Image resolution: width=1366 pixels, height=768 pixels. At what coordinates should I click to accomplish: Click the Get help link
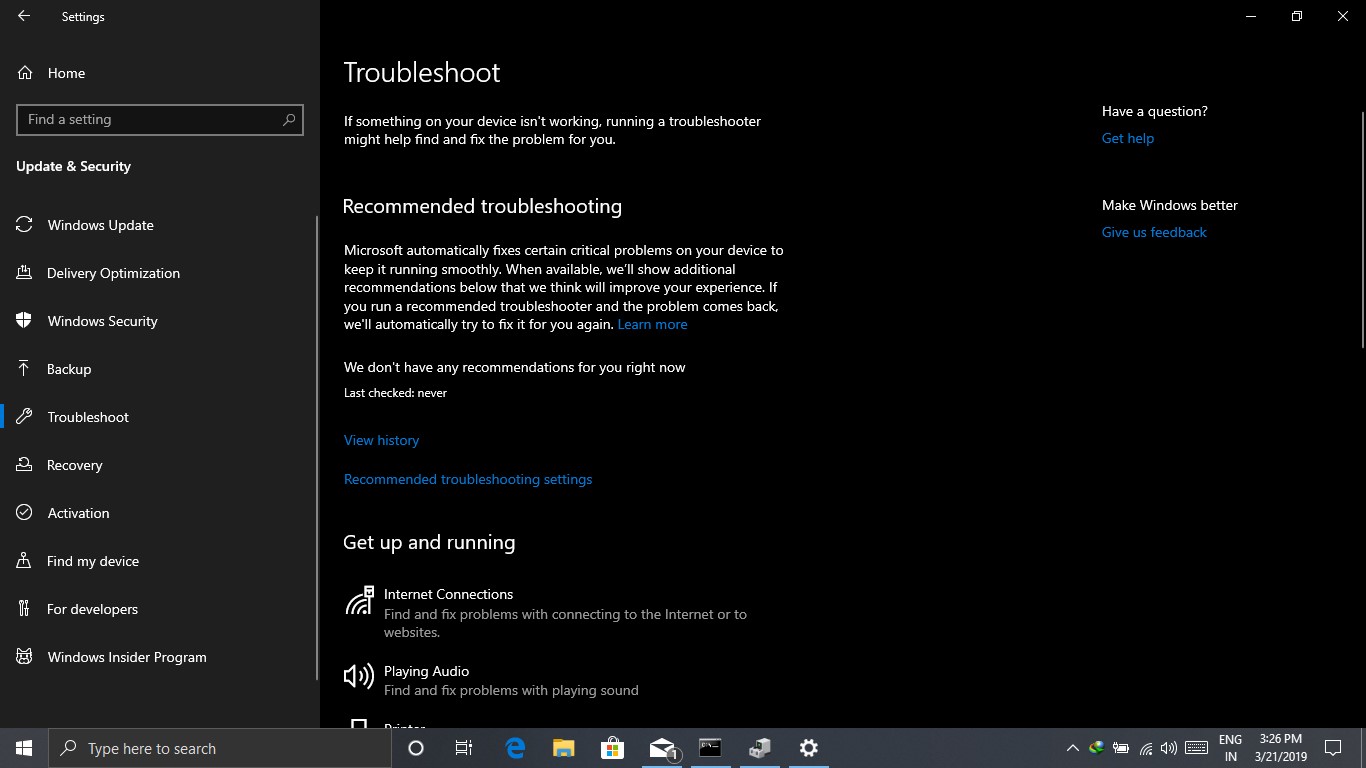[1127, 138]
